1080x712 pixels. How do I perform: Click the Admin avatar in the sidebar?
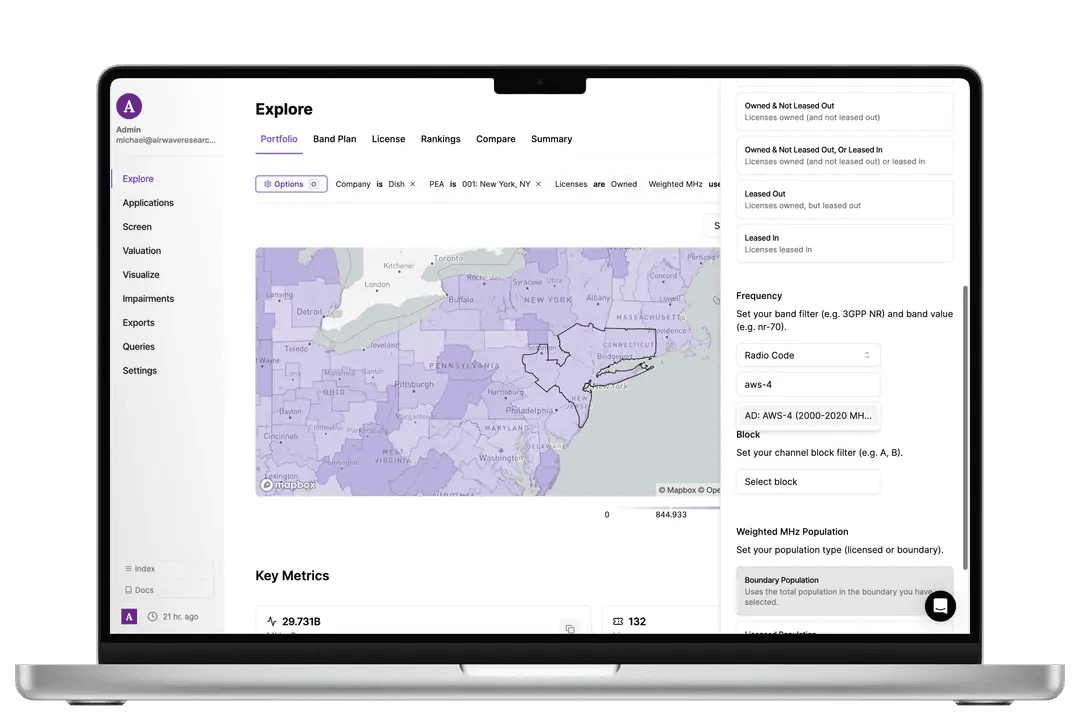[x=129, y=105]
